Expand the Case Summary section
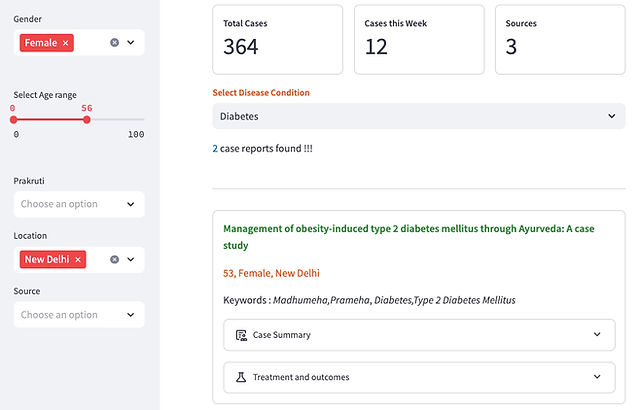Image resolution: width=641 pixels, height=410 pixels. (419, 335)
